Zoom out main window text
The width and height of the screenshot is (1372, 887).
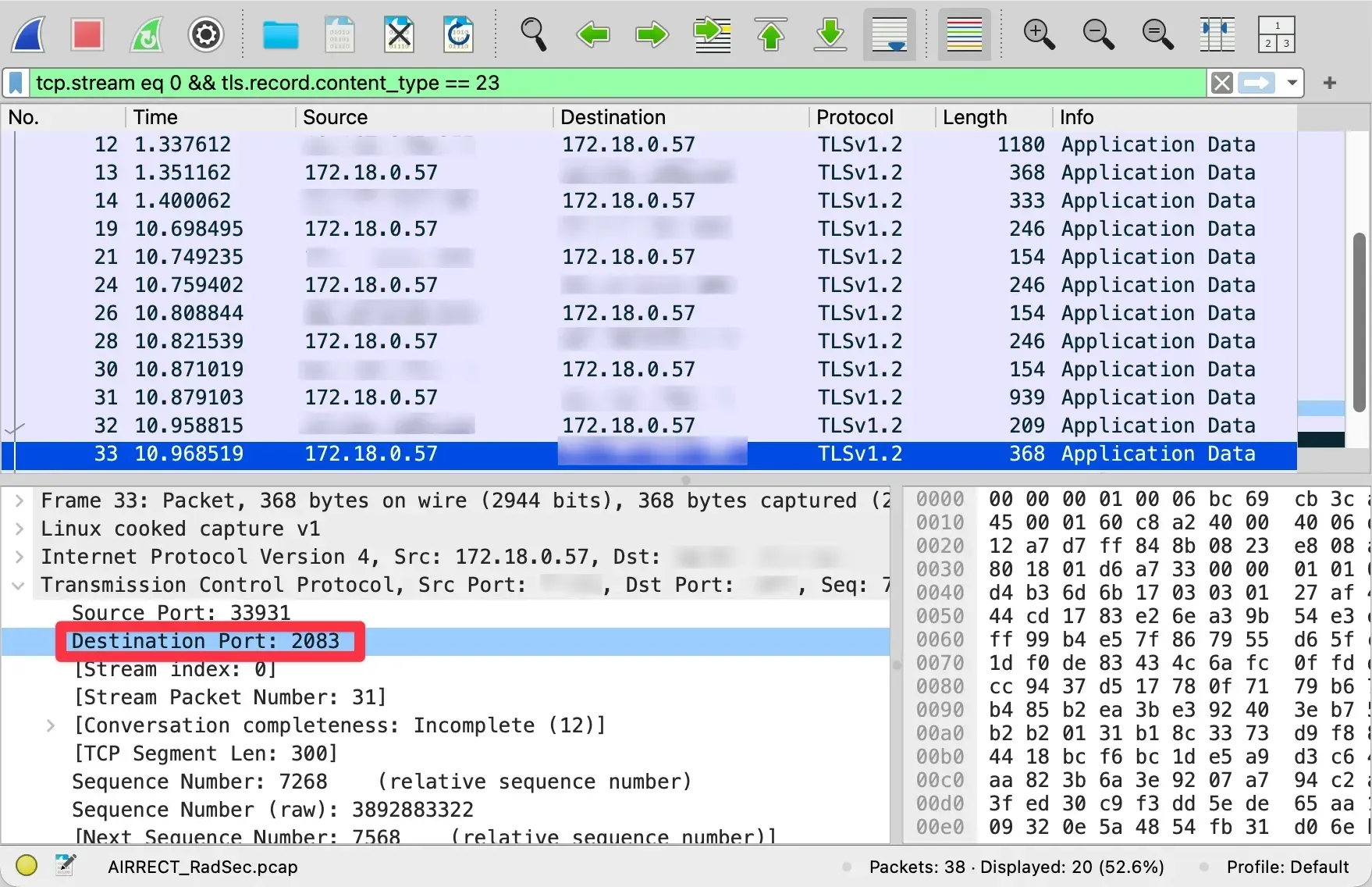[x=1098, y=34]
